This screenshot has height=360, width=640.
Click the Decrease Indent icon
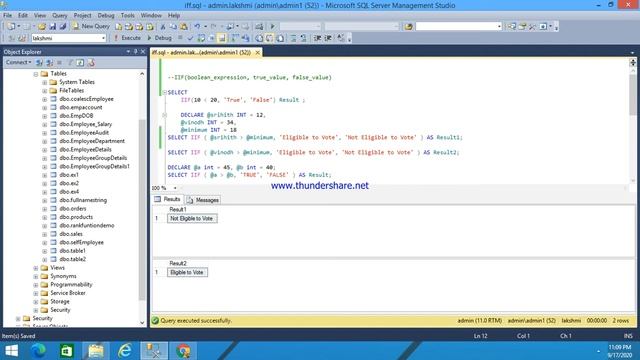click(317, 38)
